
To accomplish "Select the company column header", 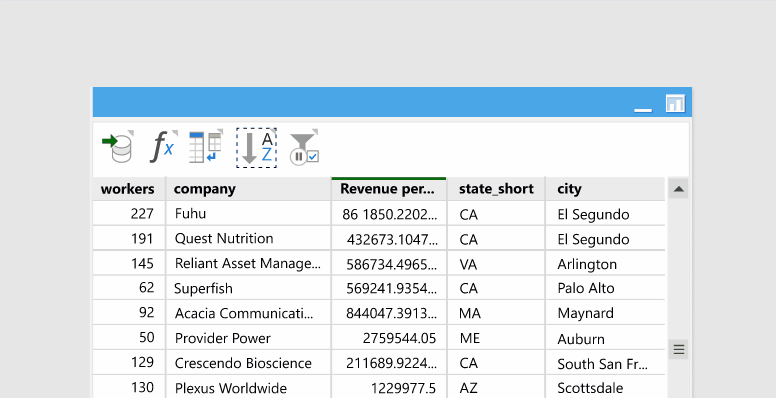I will coord(248,189).
